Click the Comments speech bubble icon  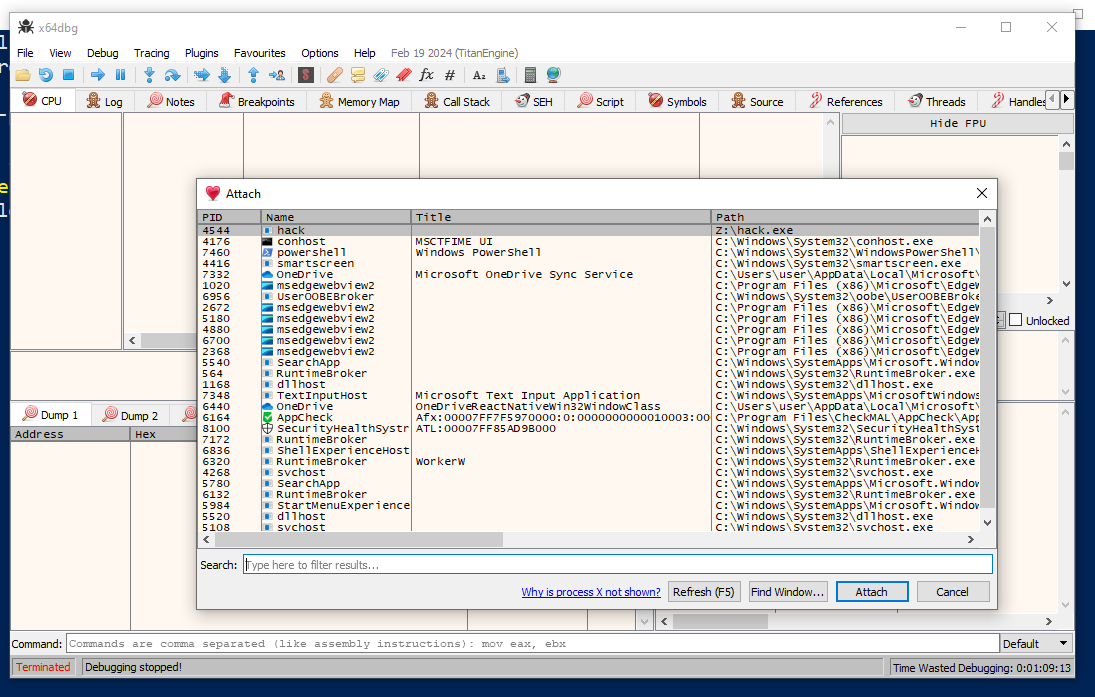(x=358, y=75)
